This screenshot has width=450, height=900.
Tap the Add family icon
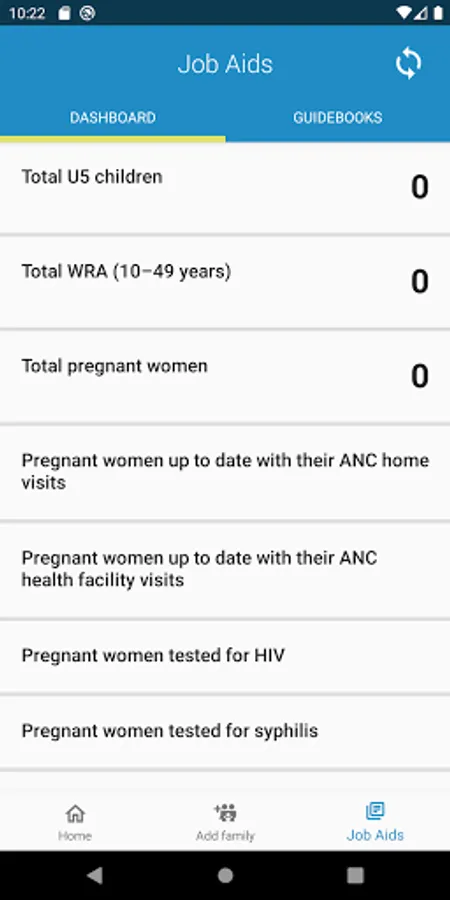pyautogui.click(x=225, y=812)
